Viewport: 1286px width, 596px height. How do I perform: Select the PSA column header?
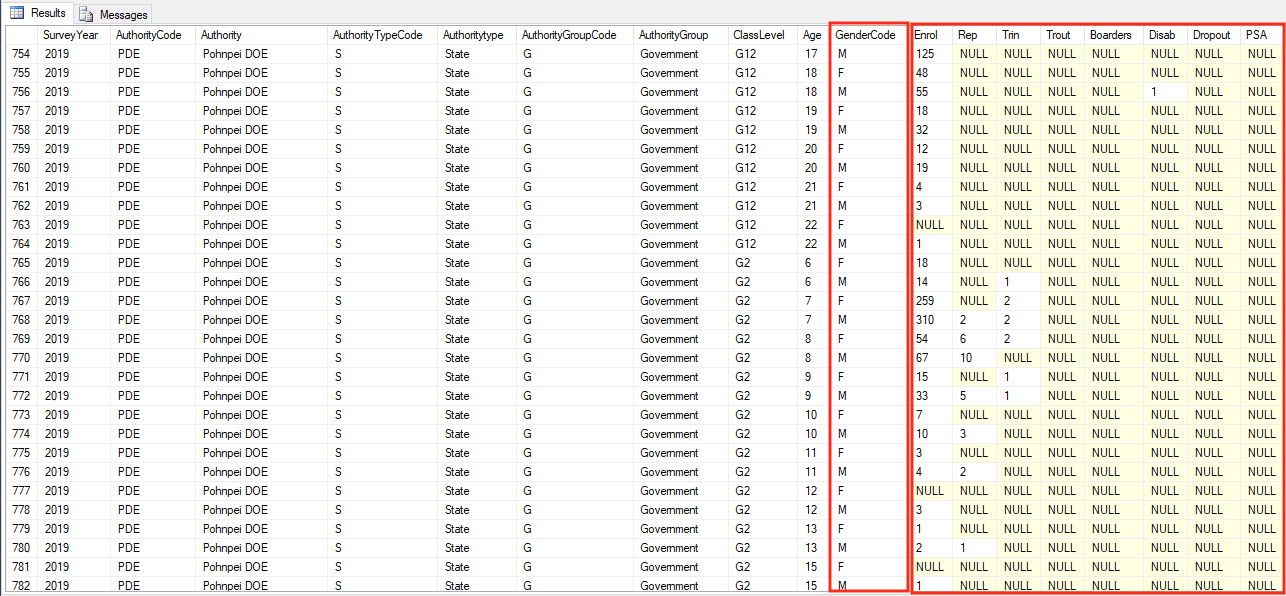(1256, 35)
